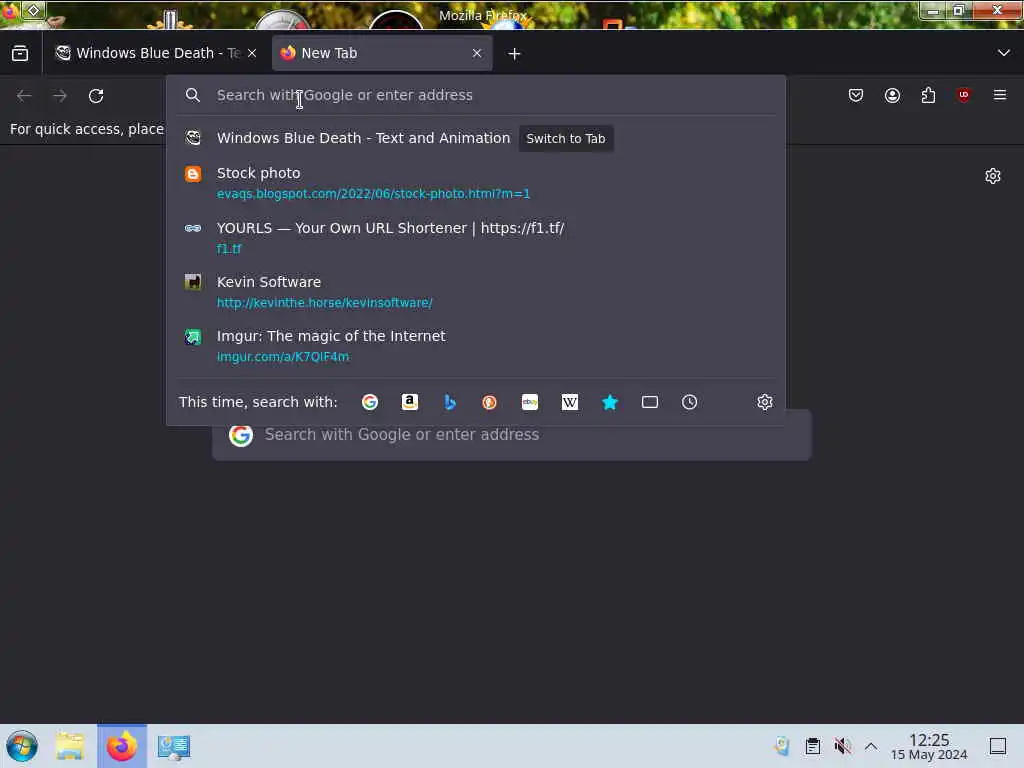Open the system settings taskbar icon
The image size is (1024, 768).
pyautogui.click(x=174, y=746)
